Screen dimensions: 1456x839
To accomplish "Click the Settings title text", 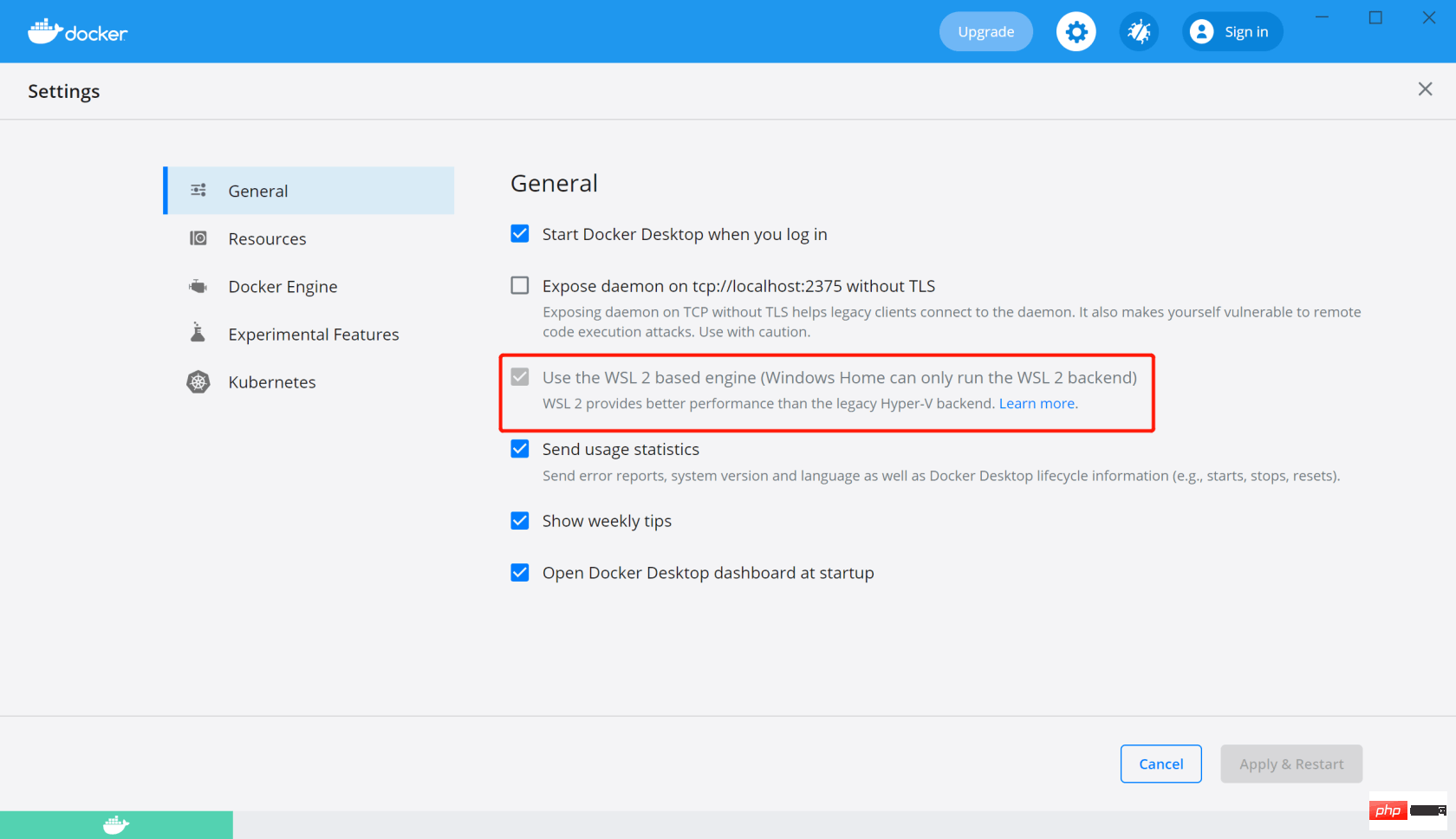I will [63, 91].
